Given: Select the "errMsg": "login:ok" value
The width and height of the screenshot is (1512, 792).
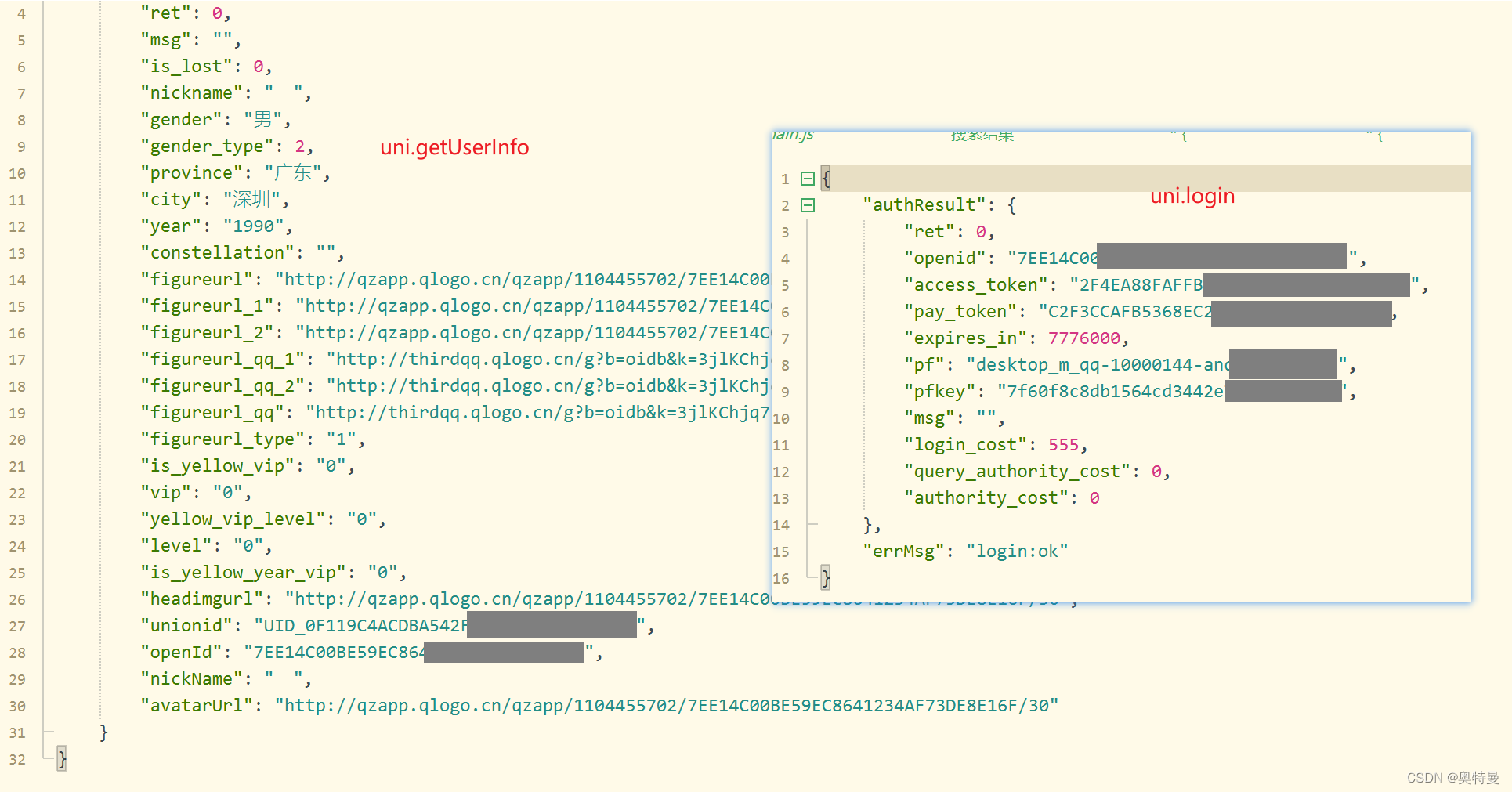Looking at the screenshot, I should point(1017,552).
